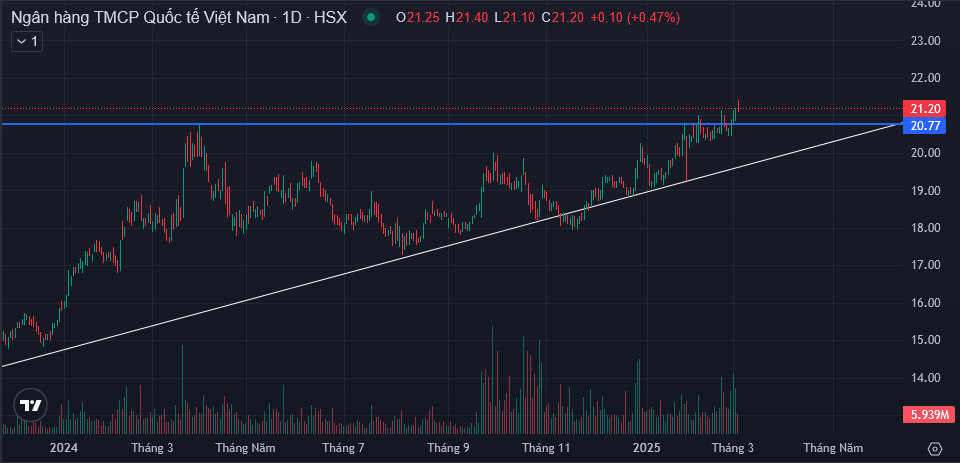Image resolution: width=960 pixels, height=463 pixels.
Task: Open chart settings gear icon
Action: click(x=934, y=448)
